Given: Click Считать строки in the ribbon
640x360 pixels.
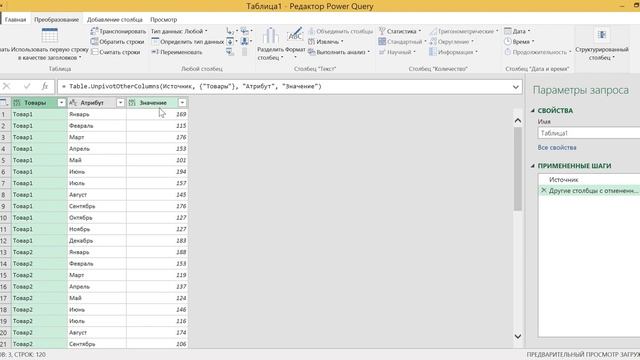Looking at the screenshot, I should [116, 52].
